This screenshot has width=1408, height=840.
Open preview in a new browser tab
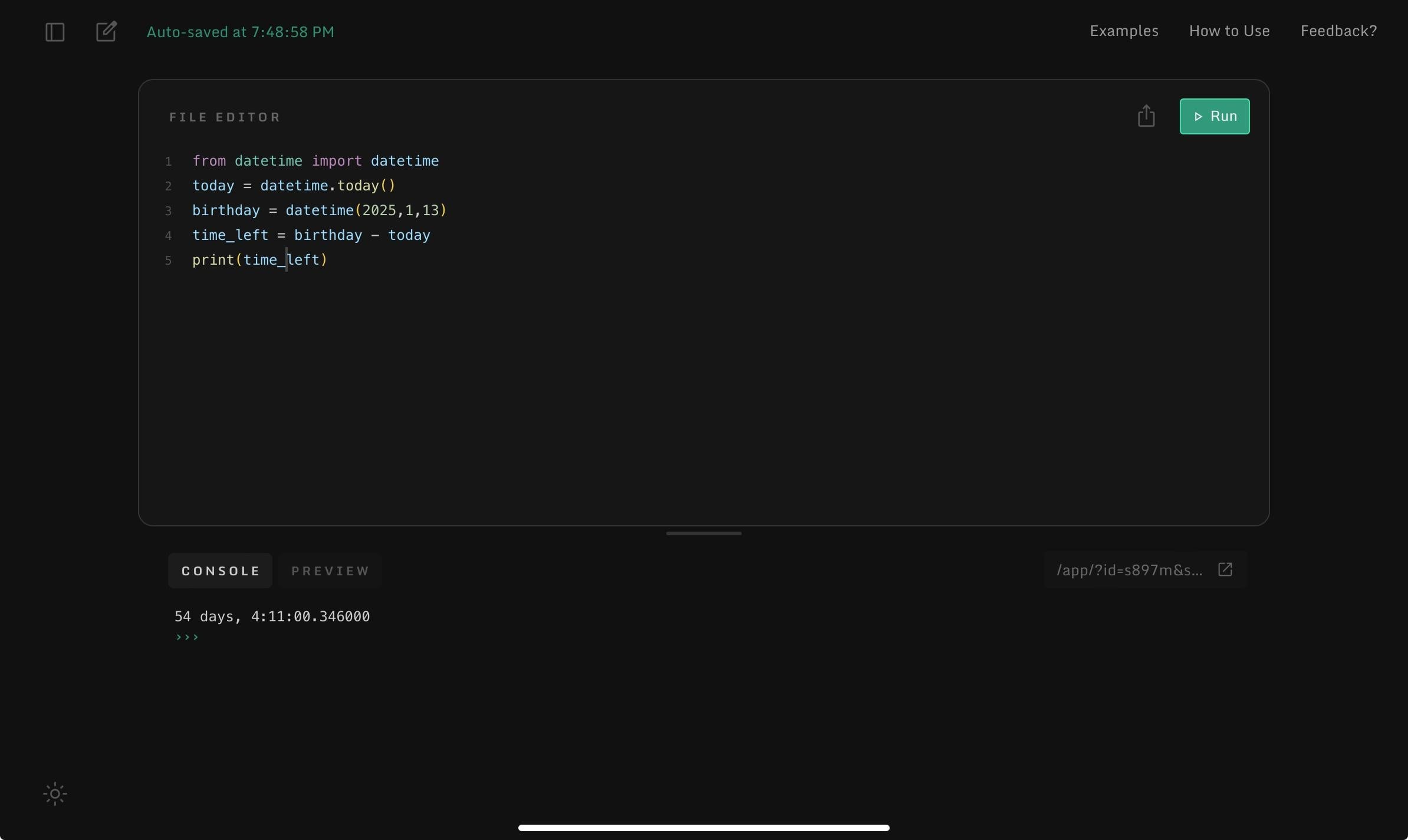point(1225,569)
